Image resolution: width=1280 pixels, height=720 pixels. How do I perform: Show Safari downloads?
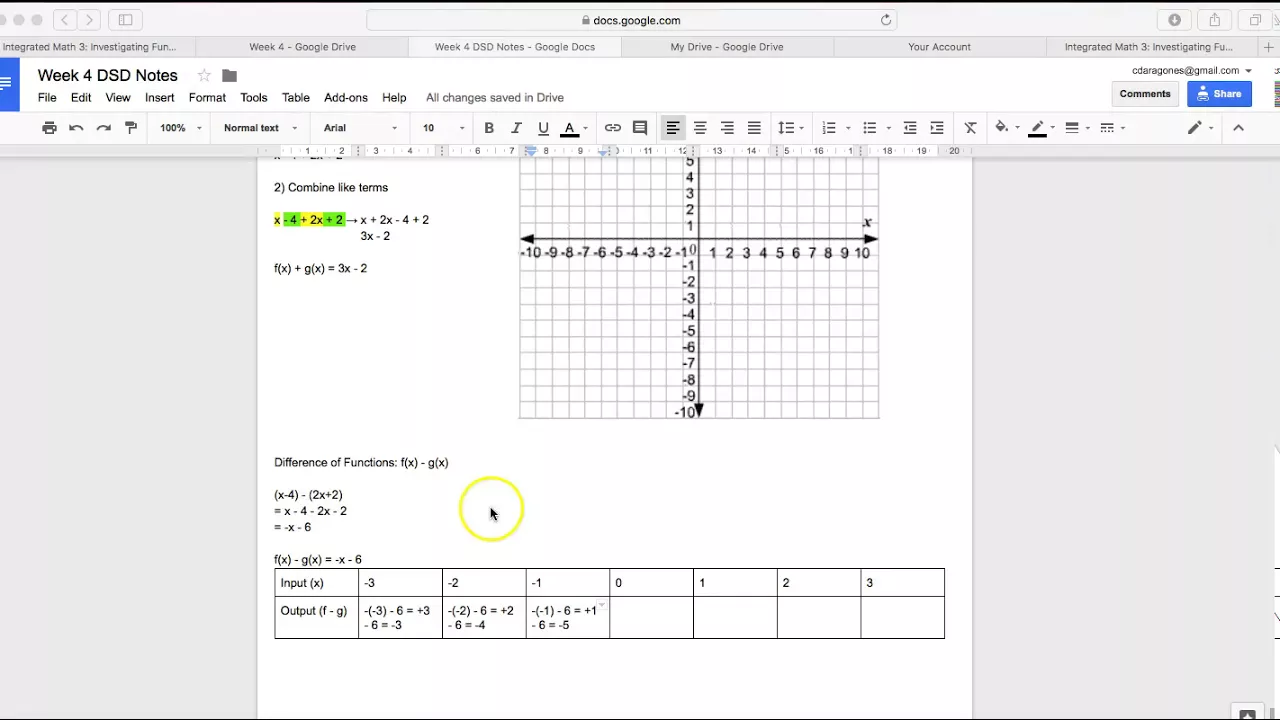click(1174, 20)
